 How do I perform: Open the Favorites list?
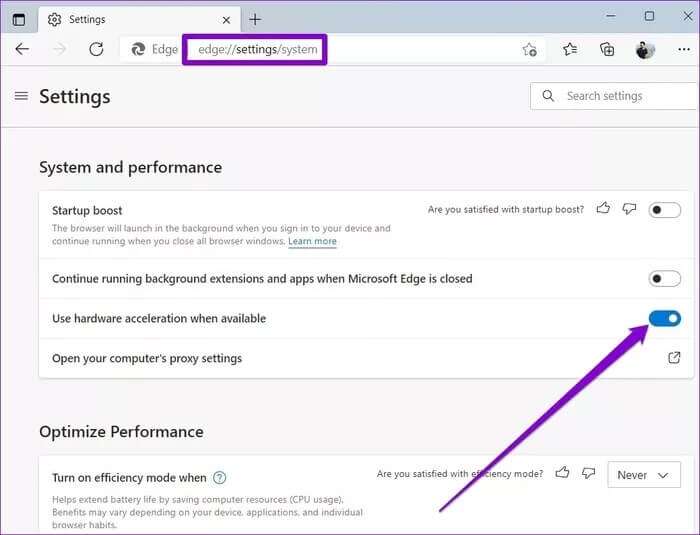click(x=570, y=49)
